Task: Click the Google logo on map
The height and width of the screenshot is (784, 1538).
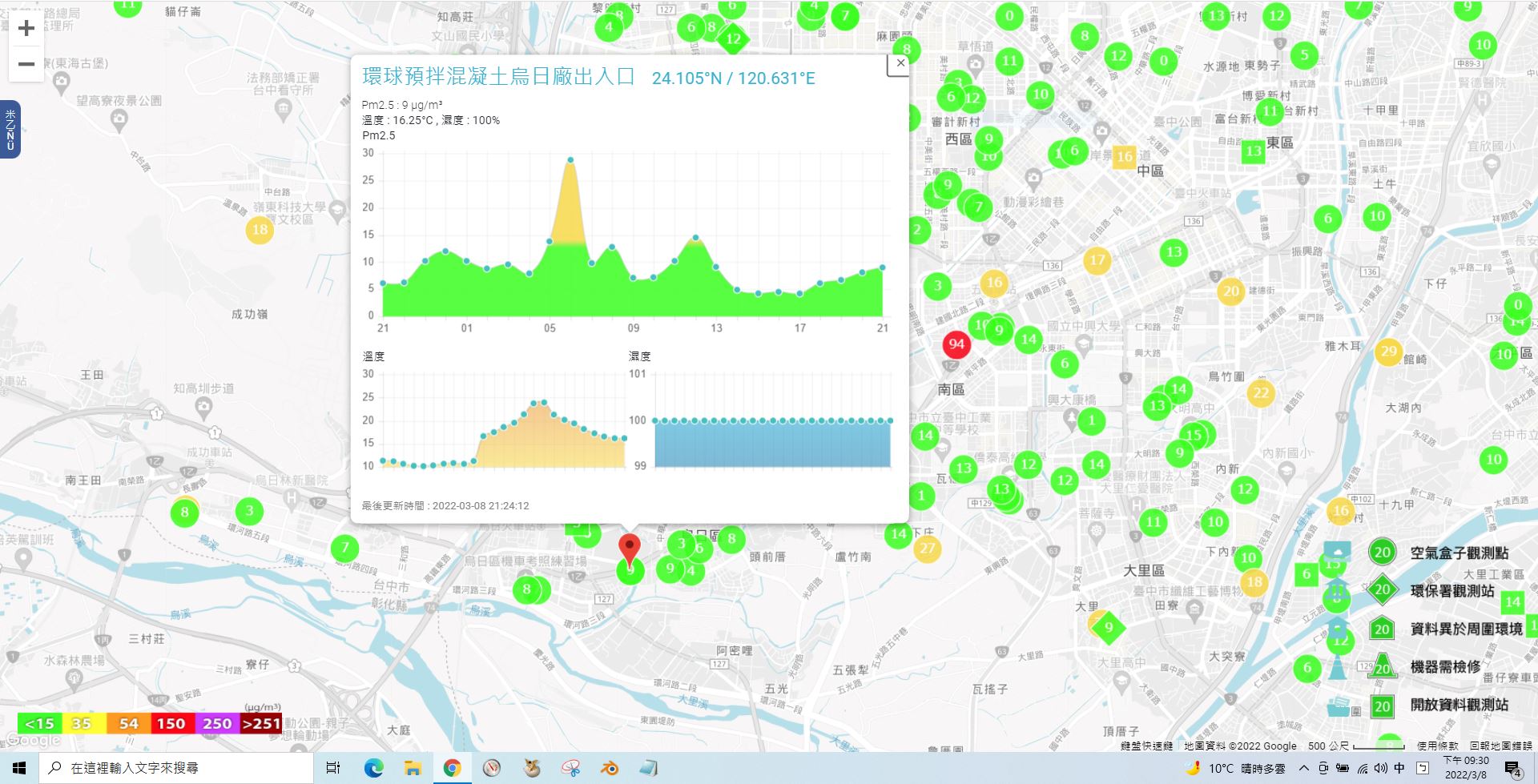Action: pyautogui.click(x=32, y=741)
